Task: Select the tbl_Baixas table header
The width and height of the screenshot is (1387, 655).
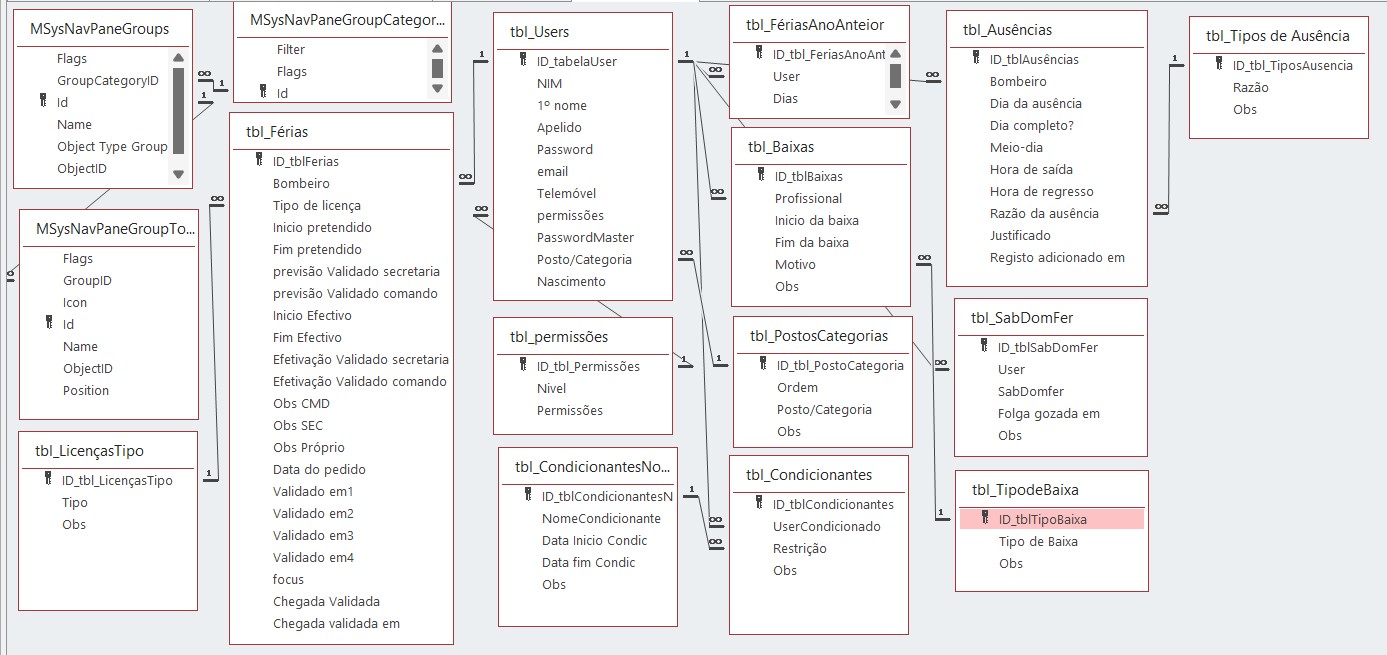Action: 781,147
